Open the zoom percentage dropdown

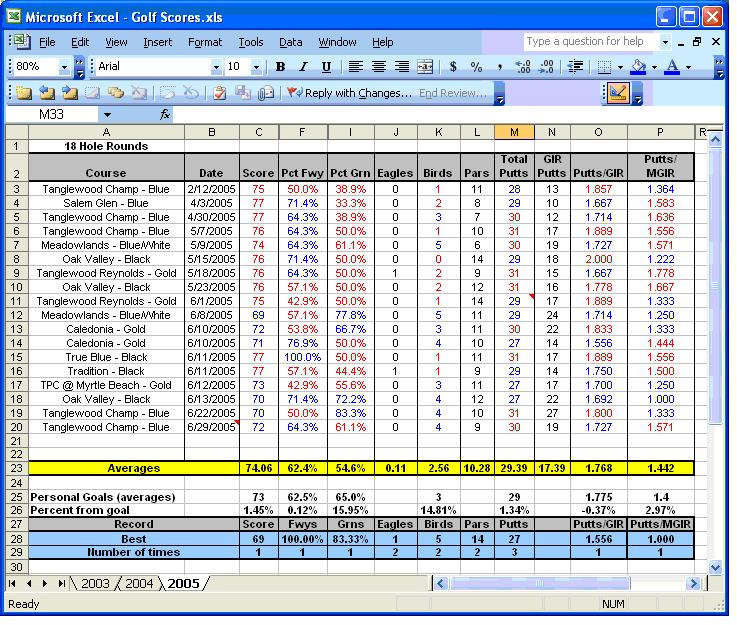65,67
